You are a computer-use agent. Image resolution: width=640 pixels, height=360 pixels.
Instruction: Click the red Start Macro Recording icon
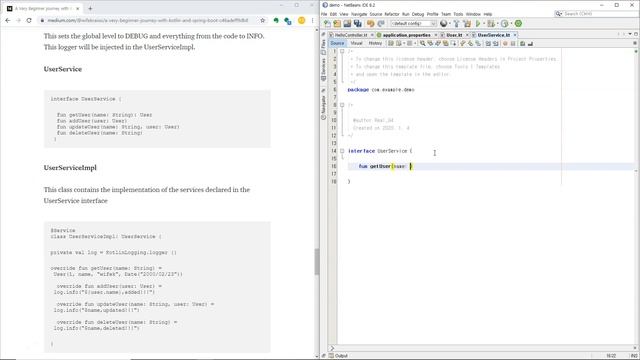505,43
